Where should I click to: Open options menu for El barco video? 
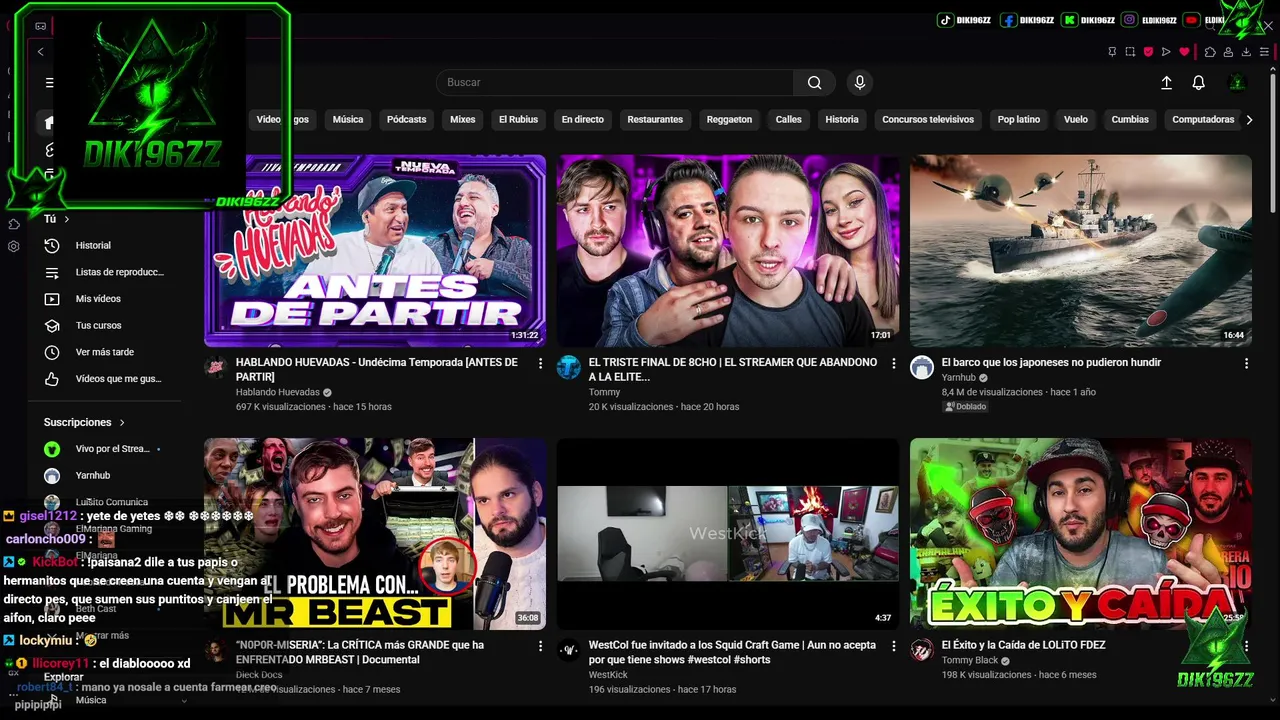(x=1246, y=364)
